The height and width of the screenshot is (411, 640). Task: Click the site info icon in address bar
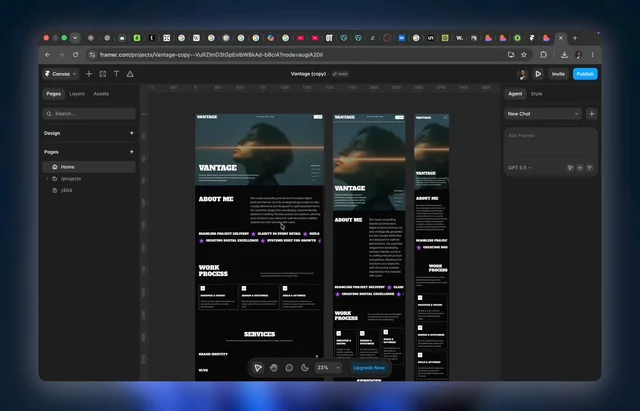(92, 55)
